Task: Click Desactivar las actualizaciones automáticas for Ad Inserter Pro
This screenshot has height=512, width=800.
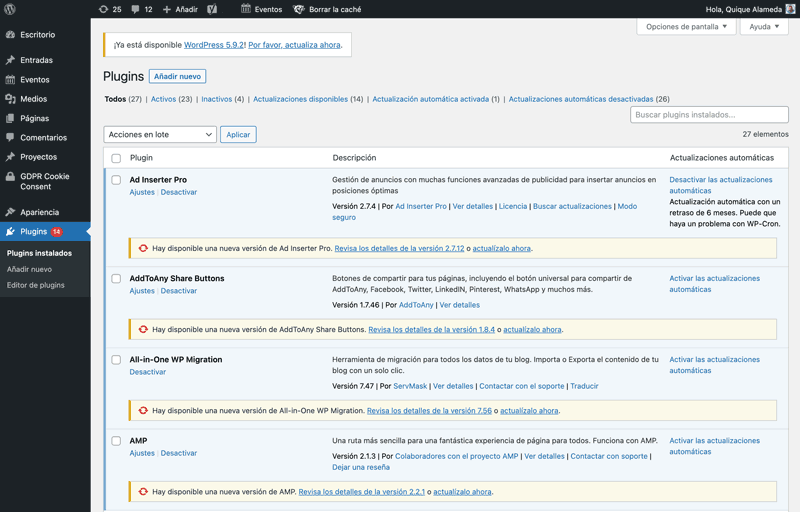Action: pyautogui.click(x=720, y=185)
